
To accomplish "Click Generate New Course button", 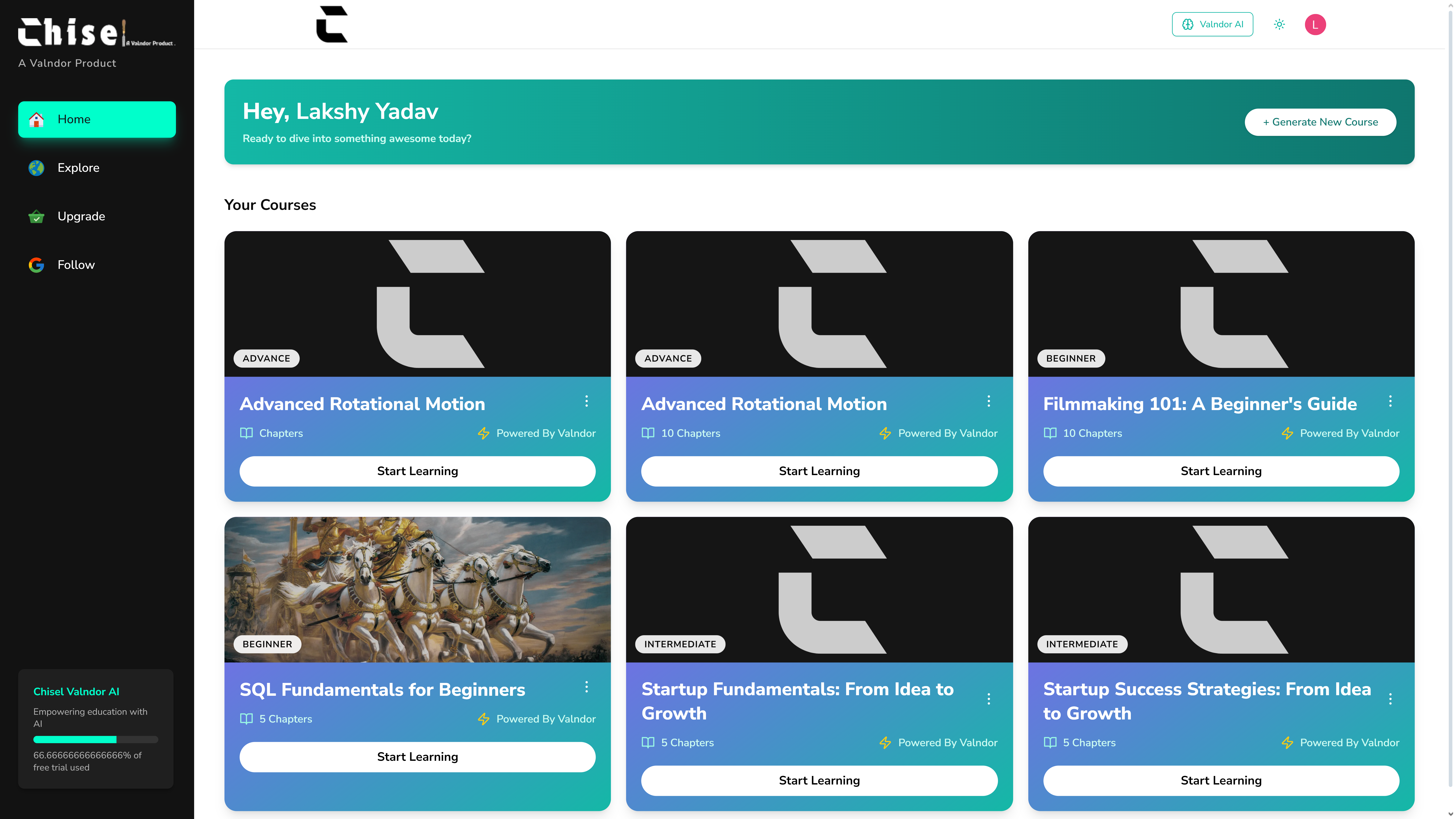I will (x=1320, y=122).
